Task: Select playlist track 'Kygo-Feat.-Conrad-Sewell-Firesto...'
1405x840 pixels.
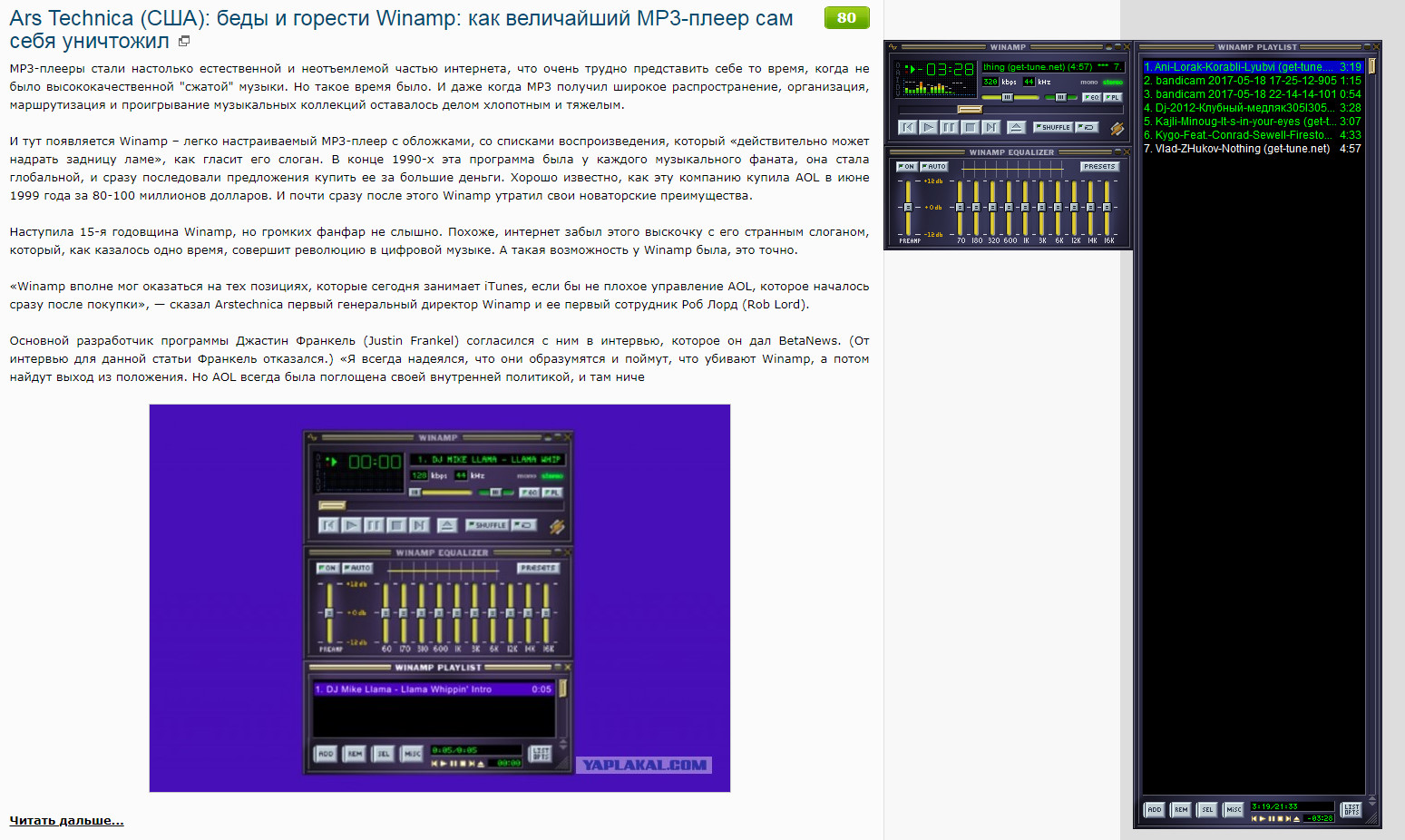Action: tap(1253, 135)
